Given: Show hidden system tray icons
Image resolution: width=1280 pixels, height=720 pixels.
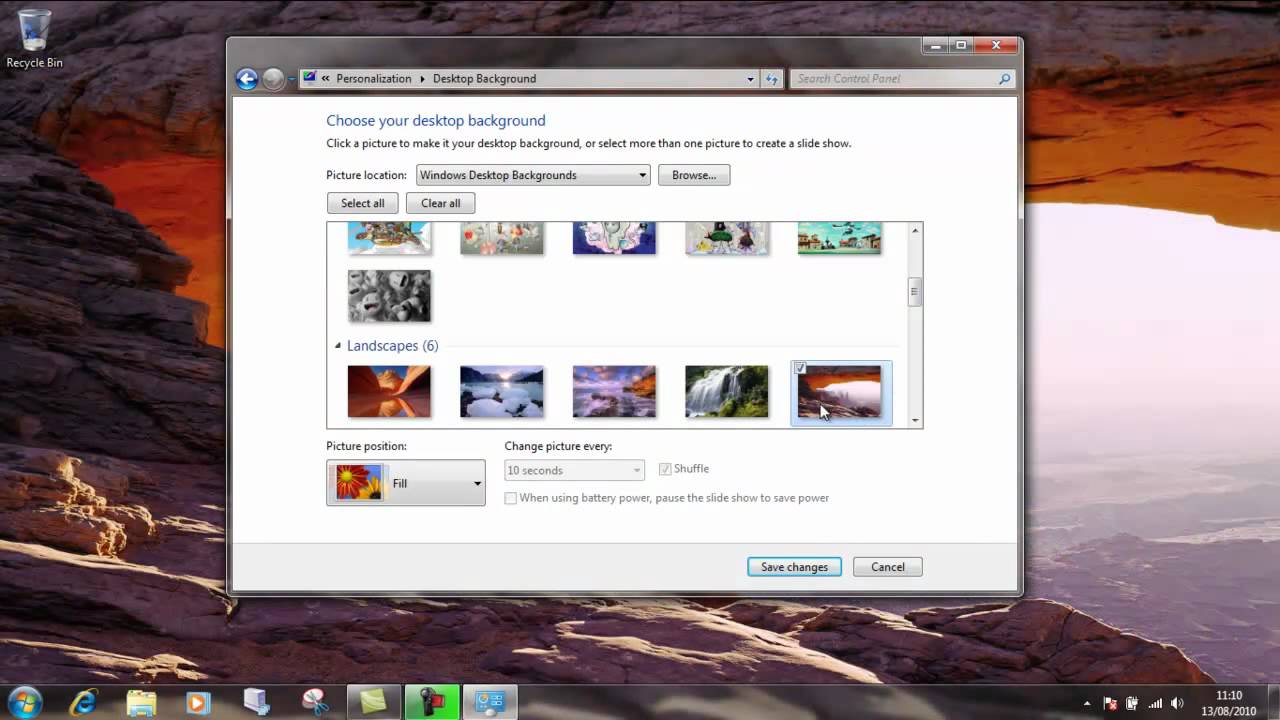Looking at the screenshot, I should coord(1087,703).
